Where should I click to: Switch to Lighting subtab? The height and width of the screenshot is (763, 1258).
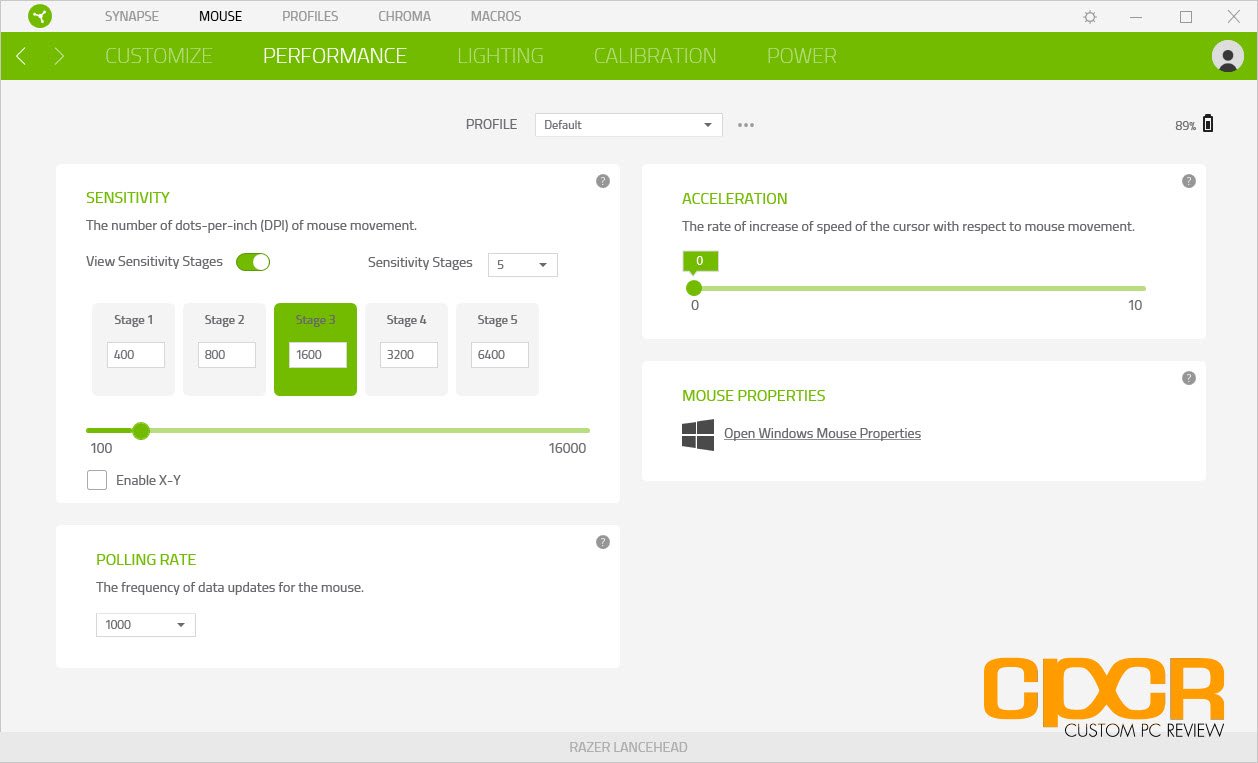pyautogui.click(x=500, y=56)
